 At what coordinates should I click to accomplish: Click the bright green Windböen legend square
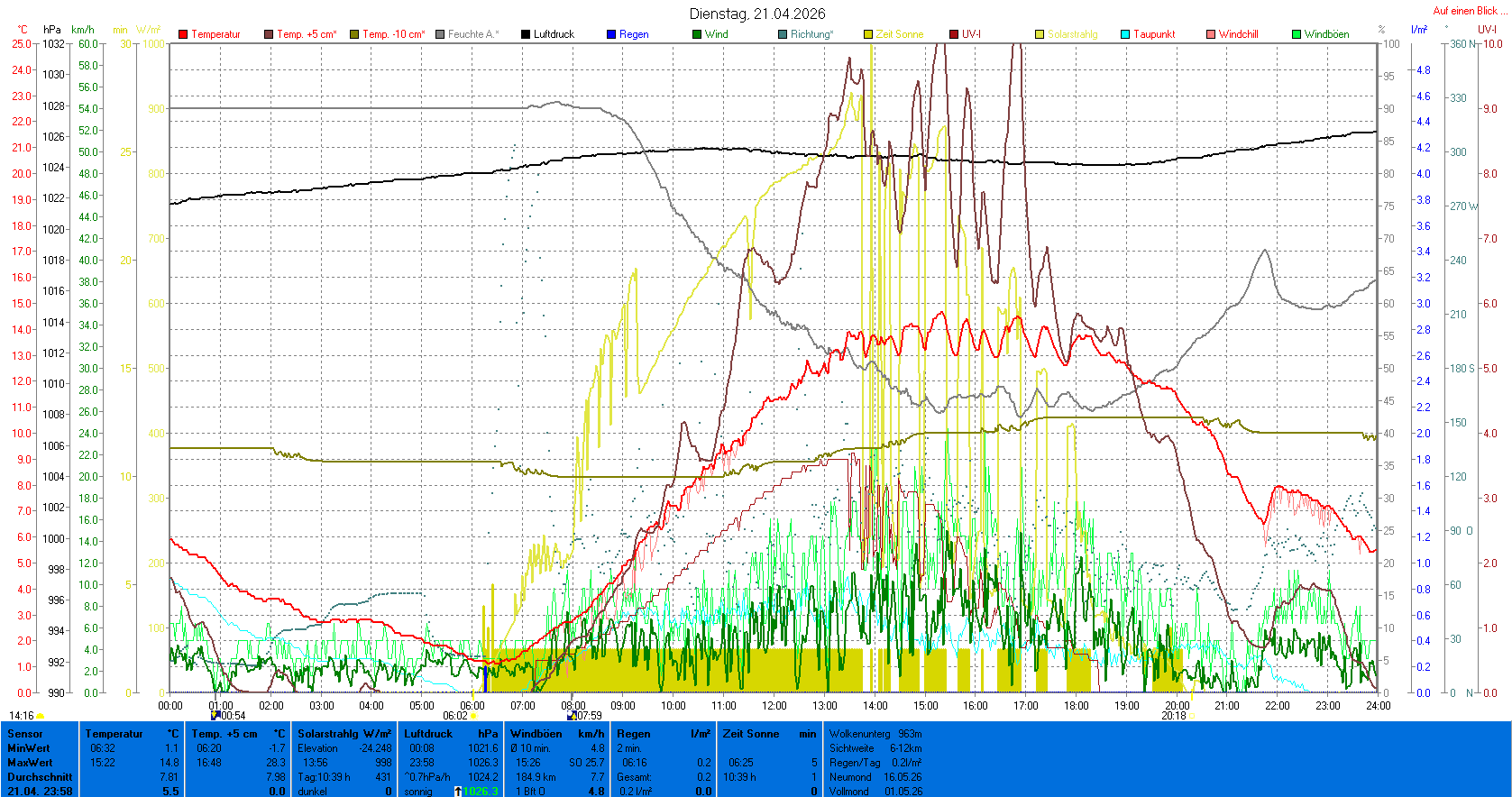pos(1297,34)
